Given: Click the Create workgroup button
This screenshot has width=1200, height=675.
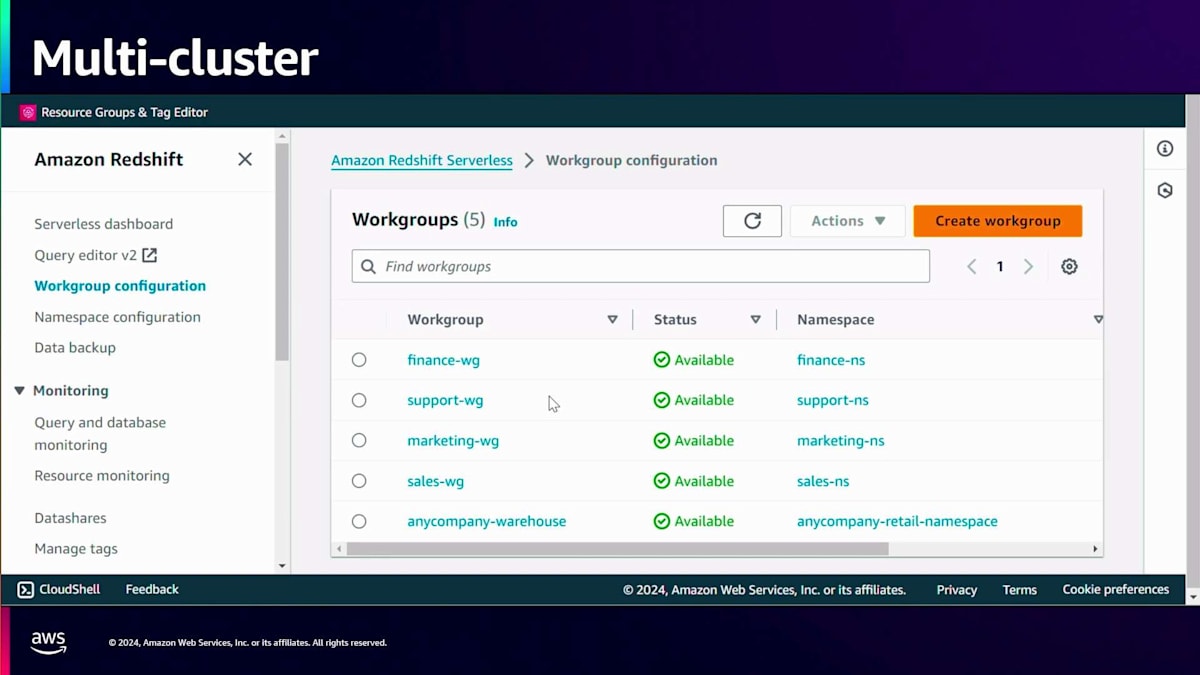Looking at the screenshot, I should coord(998,221).
